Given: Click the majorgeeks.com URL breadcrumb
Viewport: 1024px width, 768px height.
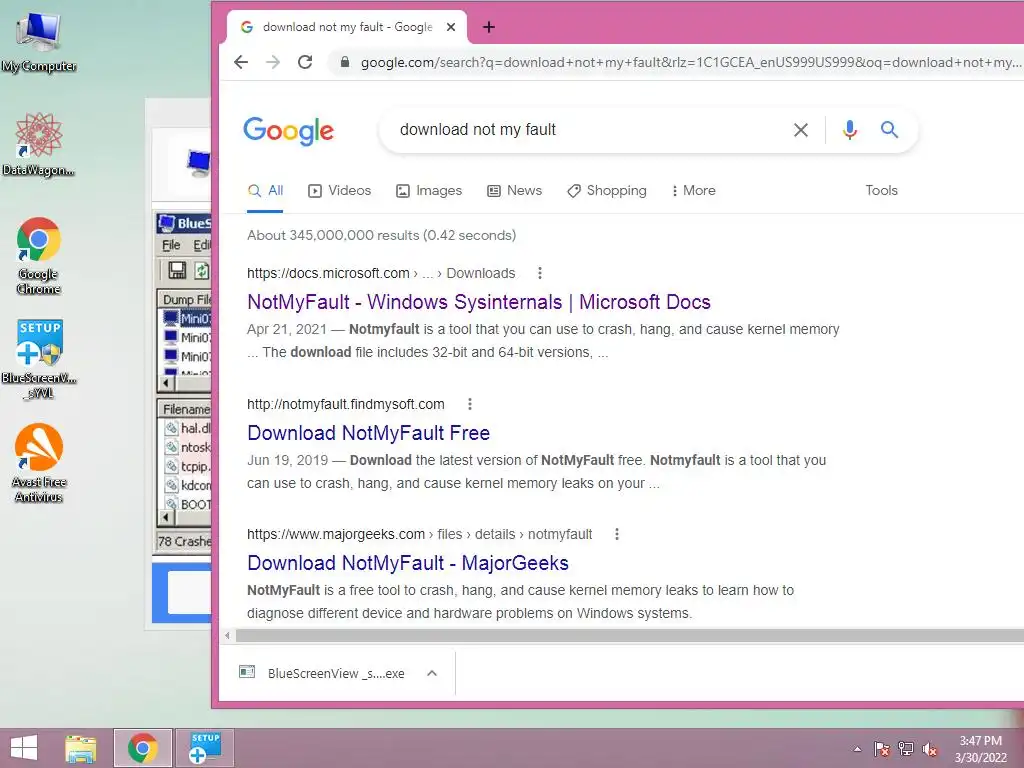Looking at the screenshot, I should 419,534.
